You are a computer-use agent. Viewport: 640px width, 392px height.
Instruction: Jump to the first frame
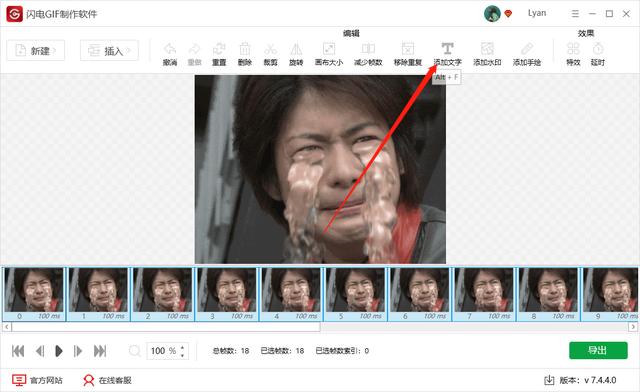[18, 351]
